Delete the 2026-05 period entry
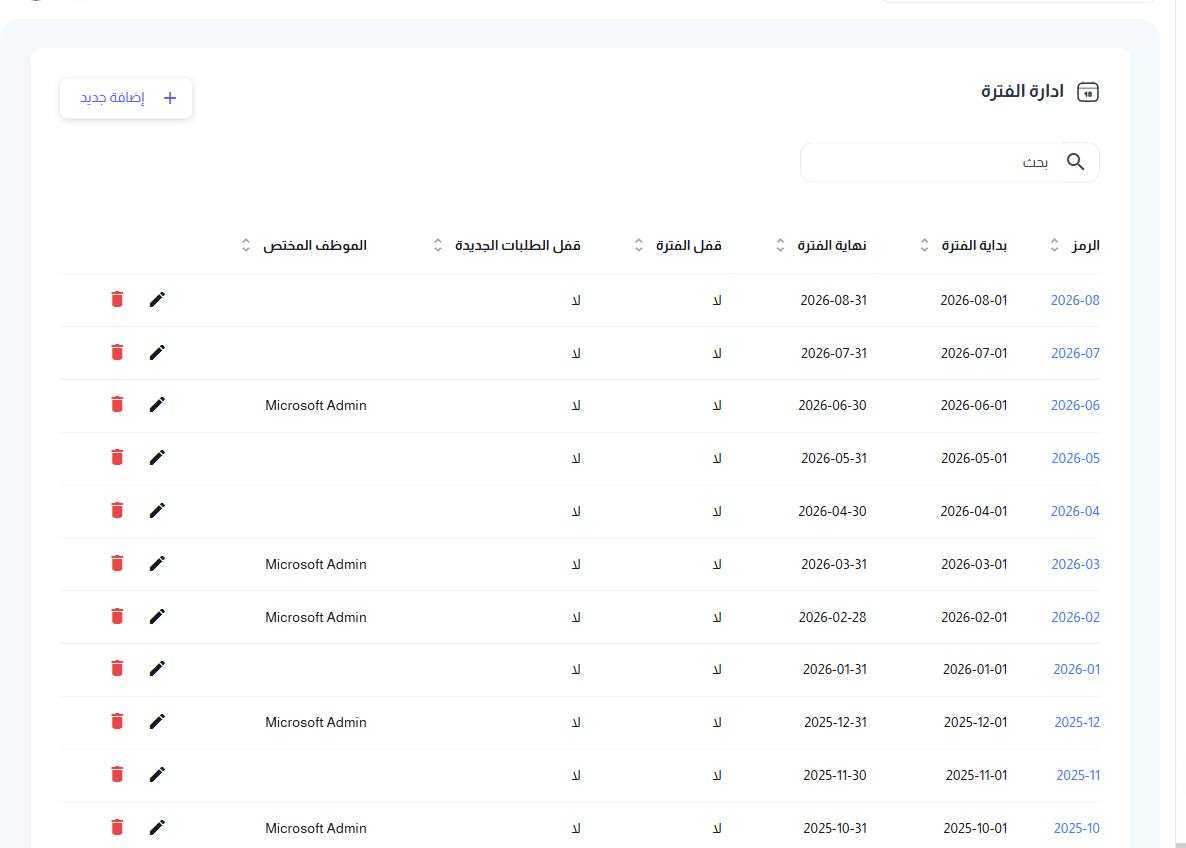Image resolution: width=1186 pixels, height=848 pixels. 117,458
